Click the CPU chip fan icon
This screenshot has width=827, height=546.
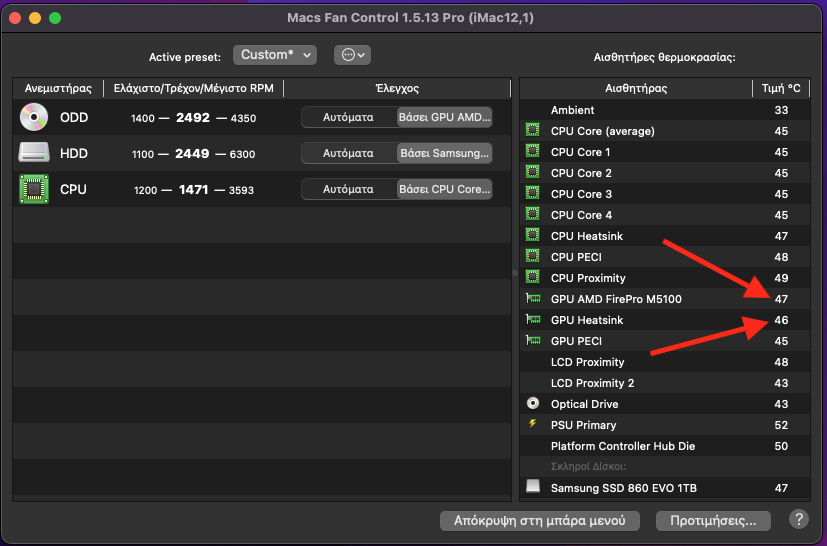(x=34, y=189)
